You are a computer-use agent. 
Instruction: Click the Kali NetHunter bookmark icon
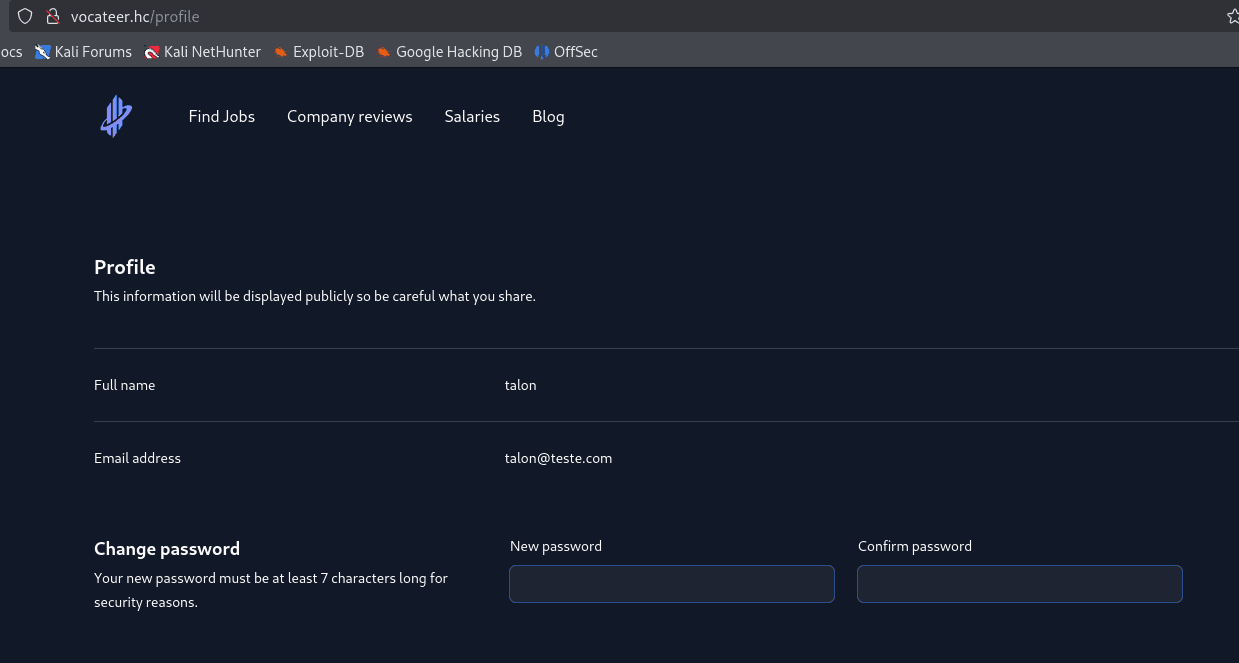[152, 52]
